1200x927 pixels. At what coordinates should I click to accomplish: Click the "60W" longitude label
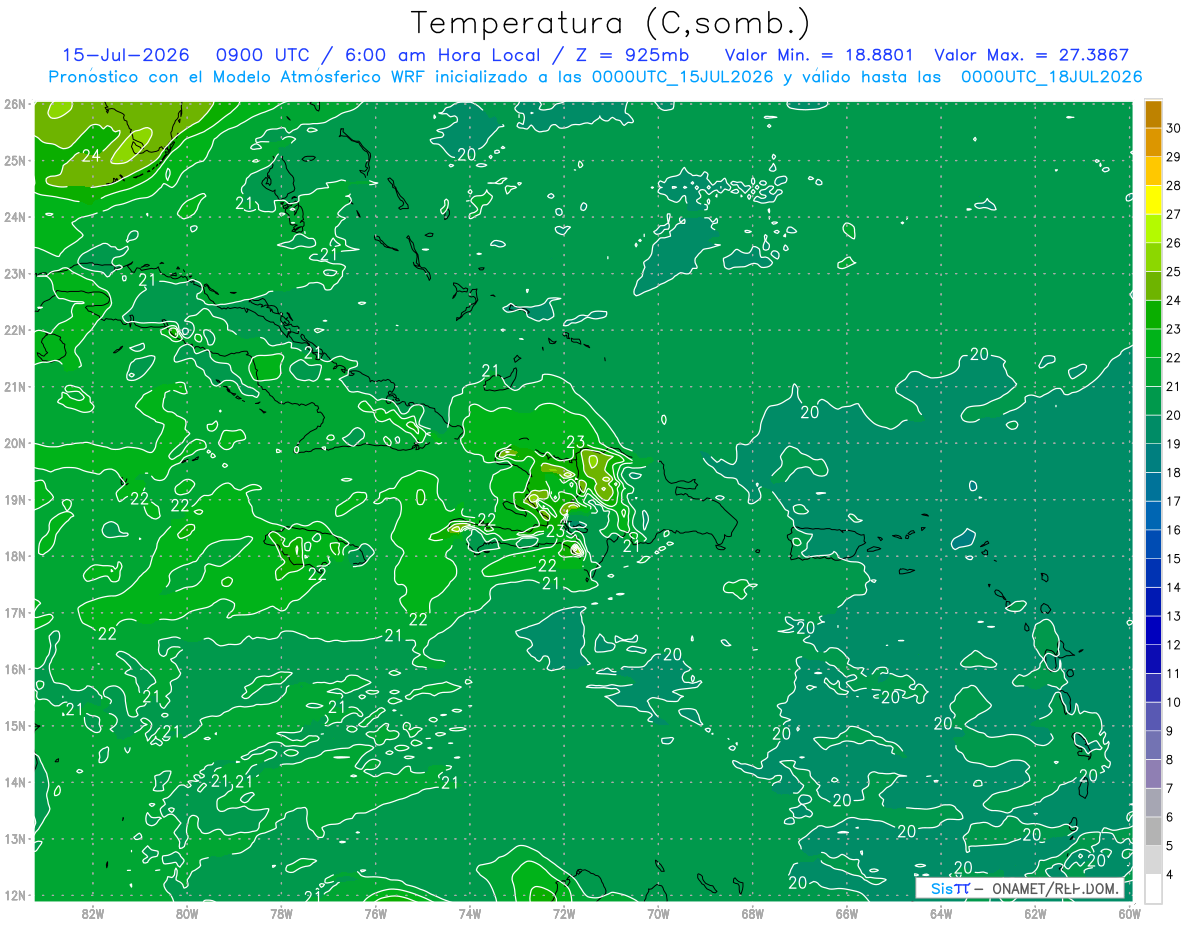(1129, 912)
